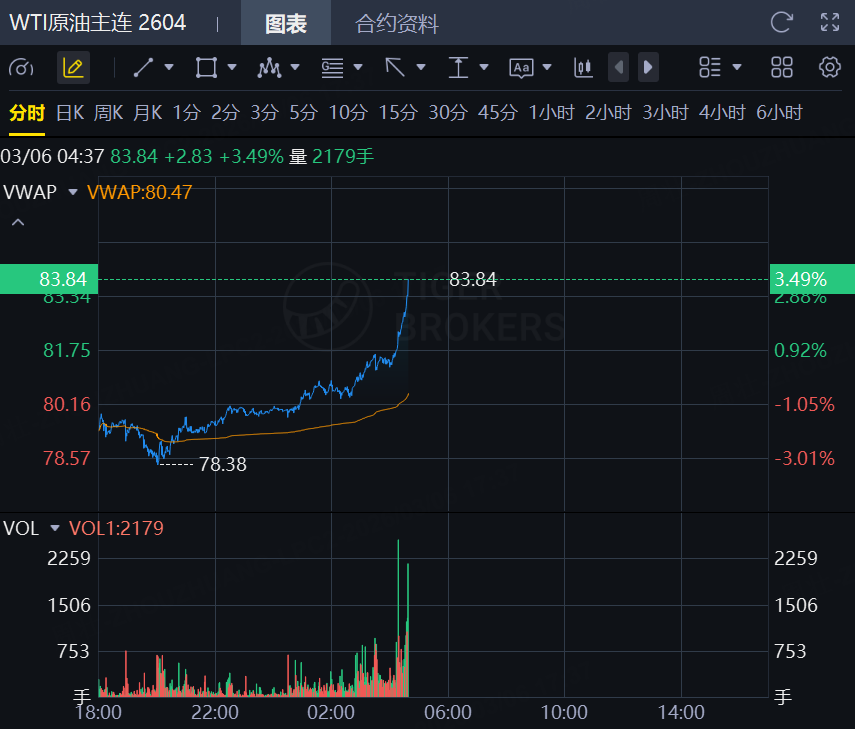
Task: Toggle the pencil drawing mode icon
Action: click(73, 68)
